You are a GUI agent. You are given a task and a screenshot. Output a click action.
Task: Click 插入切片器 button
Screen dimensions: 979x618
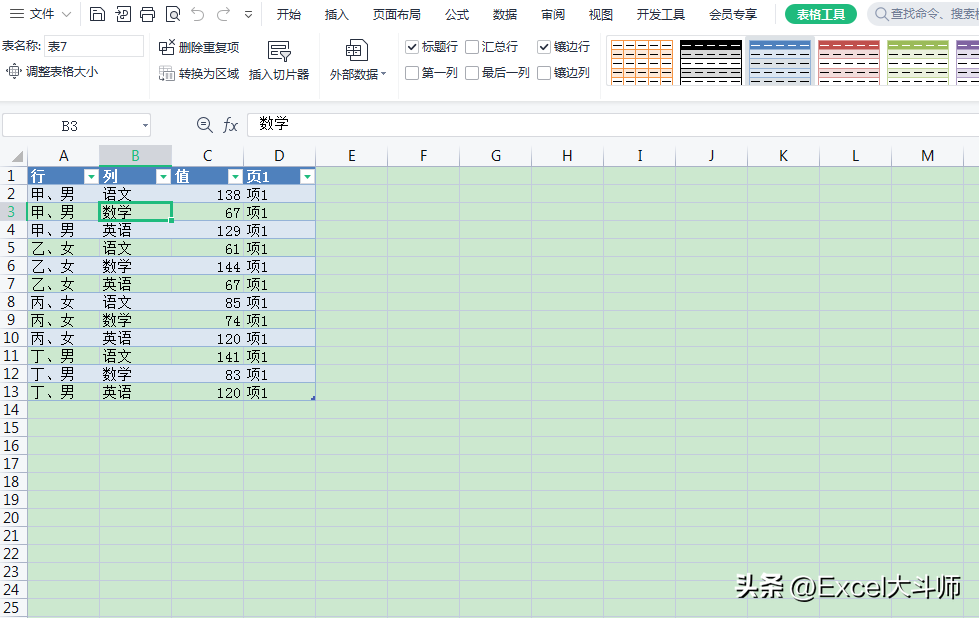point(278,61)
